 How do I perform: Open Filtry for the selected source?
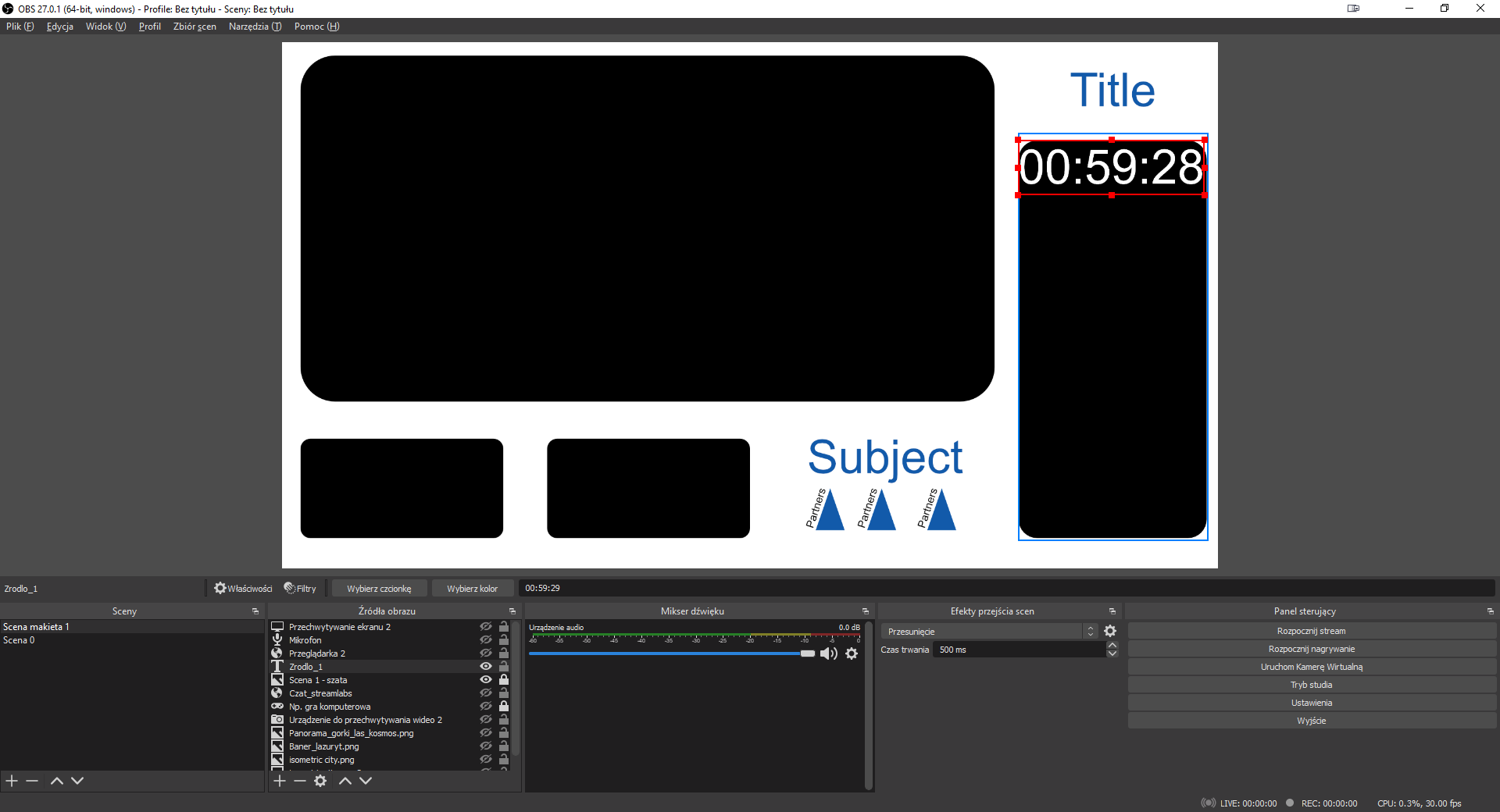300,589
